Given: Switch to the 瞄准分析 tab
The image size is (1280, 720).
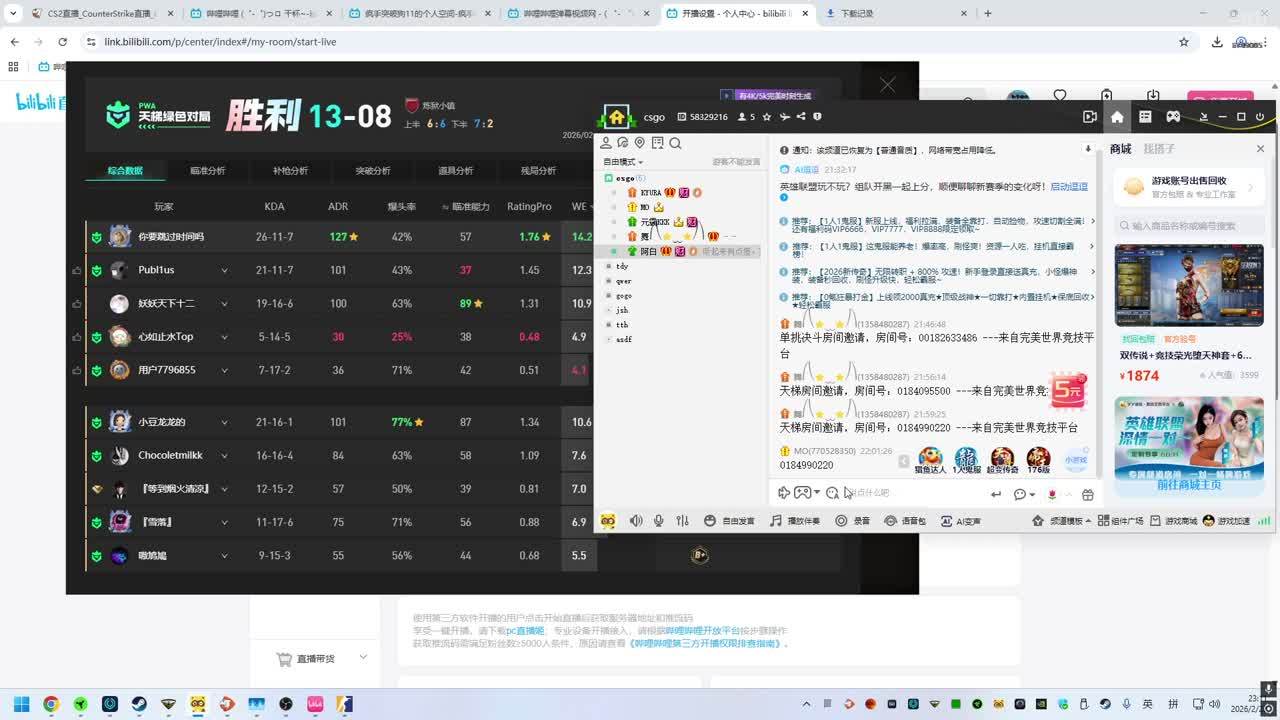Looking at the screenshot, I should click(x=207, y=171).
